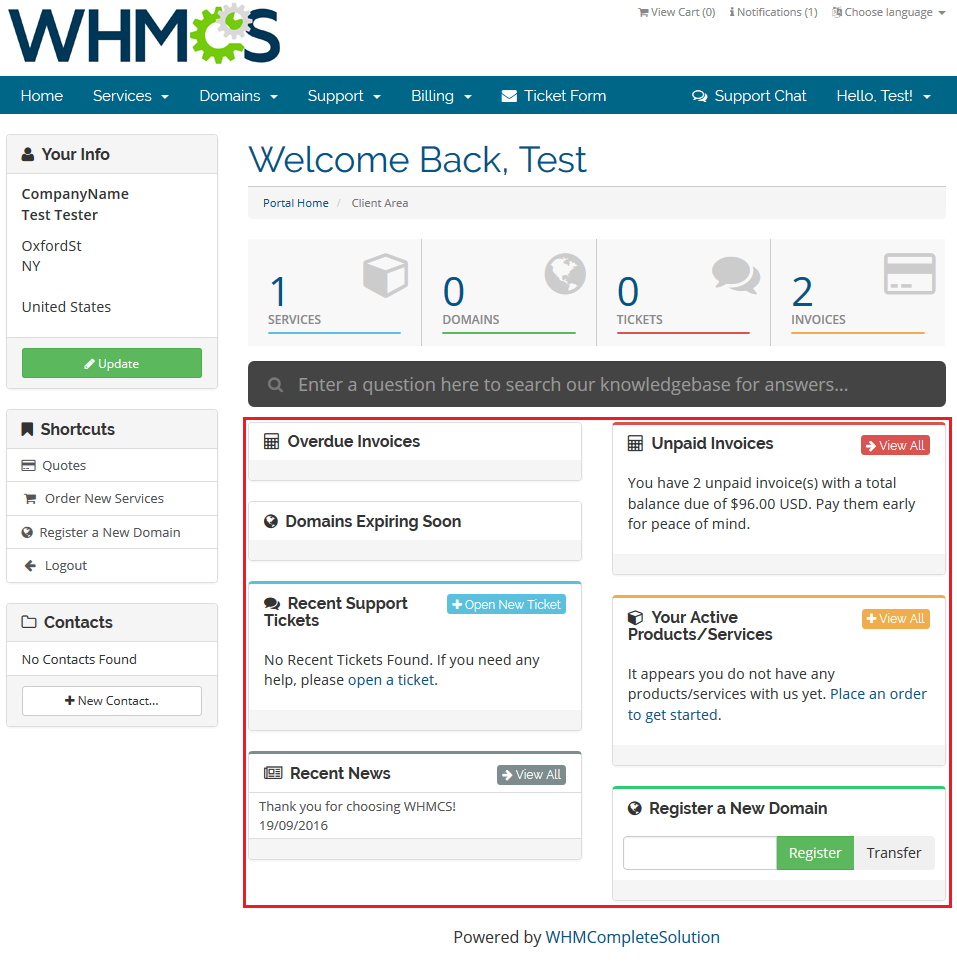
Task: Follow the Portal Home breadcrumb link
Action: tap(296, 203)
